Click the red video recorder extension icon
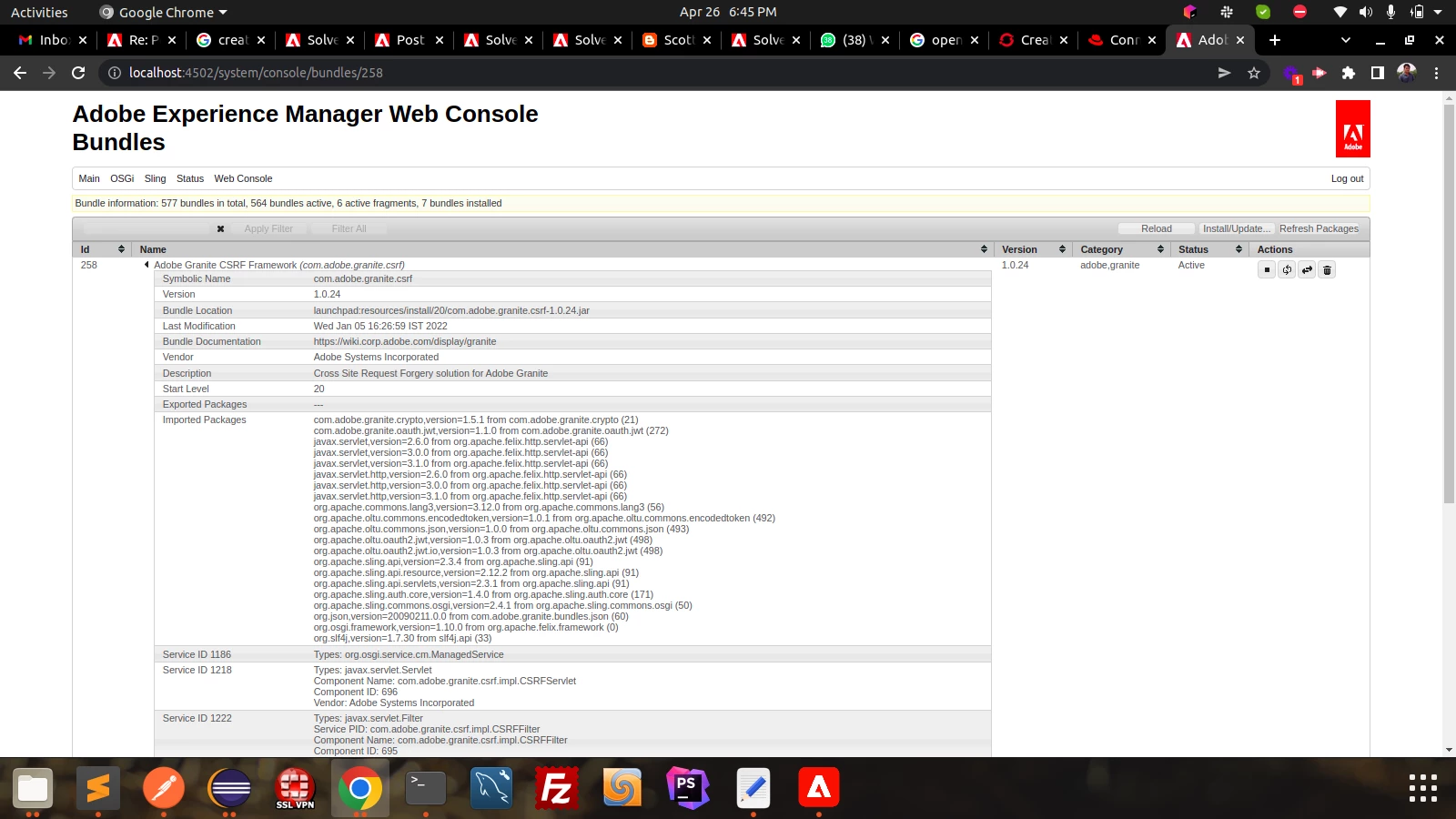 1319,73
